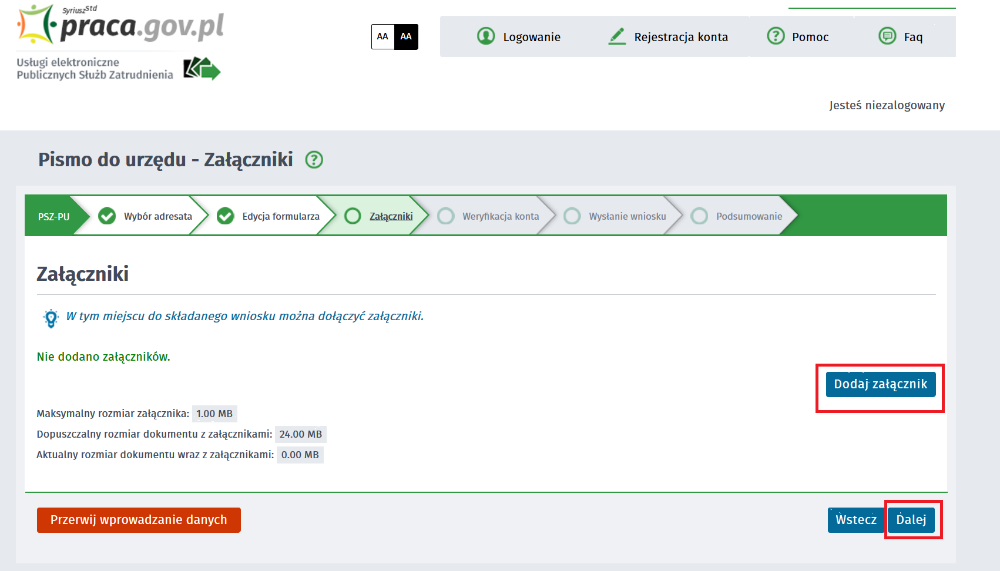Go to the Wybór adresata step
The height and width of the screenshot is (571, 1000).
coord(147,216)
